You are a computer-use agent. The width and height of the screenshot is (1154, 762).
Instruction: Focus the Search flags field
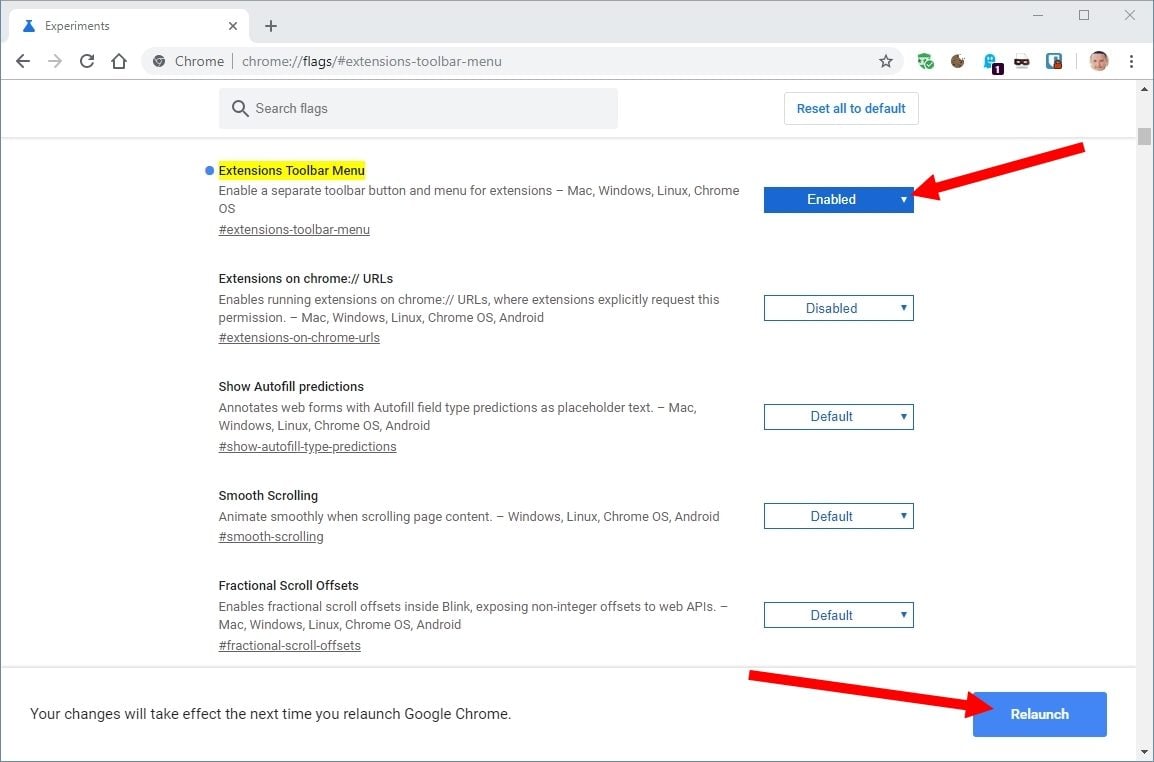(418, 108)
